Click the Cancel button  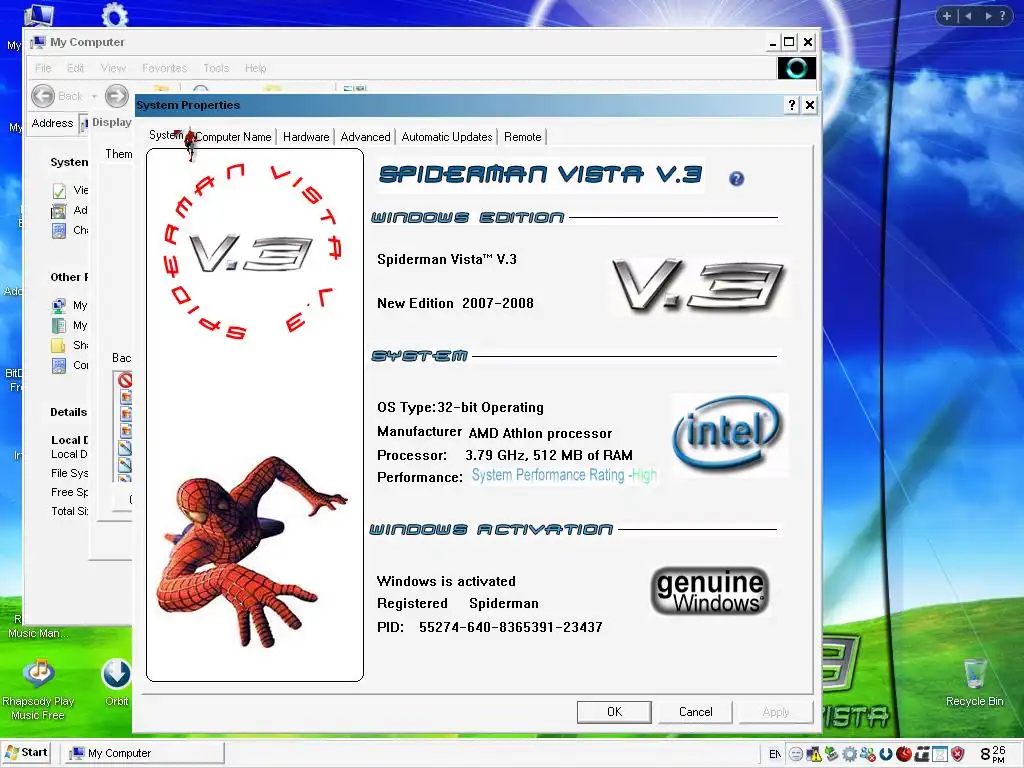pos(696,712)
